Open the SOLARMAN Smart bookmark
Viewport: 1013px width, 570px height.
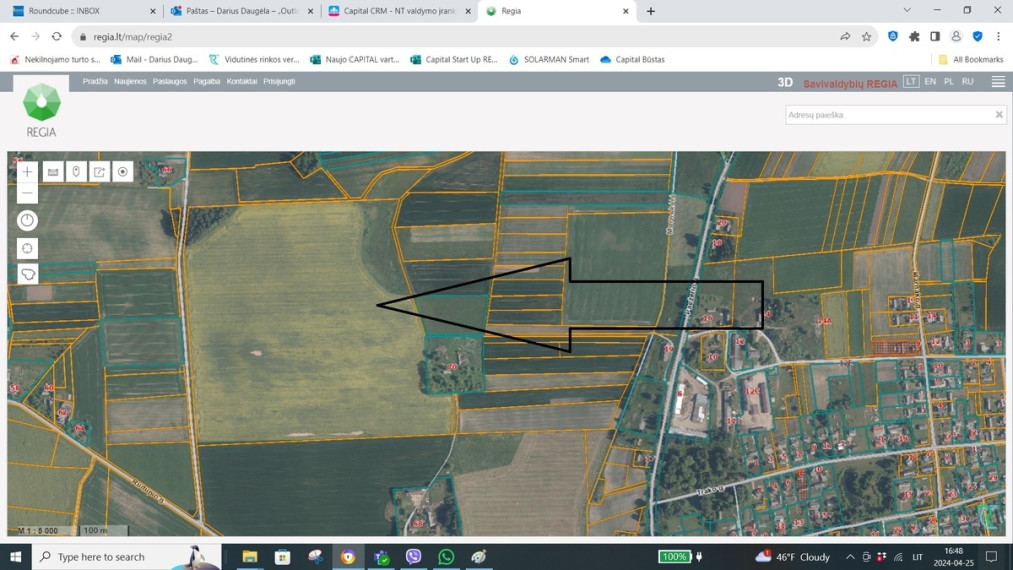pos(549,59)
